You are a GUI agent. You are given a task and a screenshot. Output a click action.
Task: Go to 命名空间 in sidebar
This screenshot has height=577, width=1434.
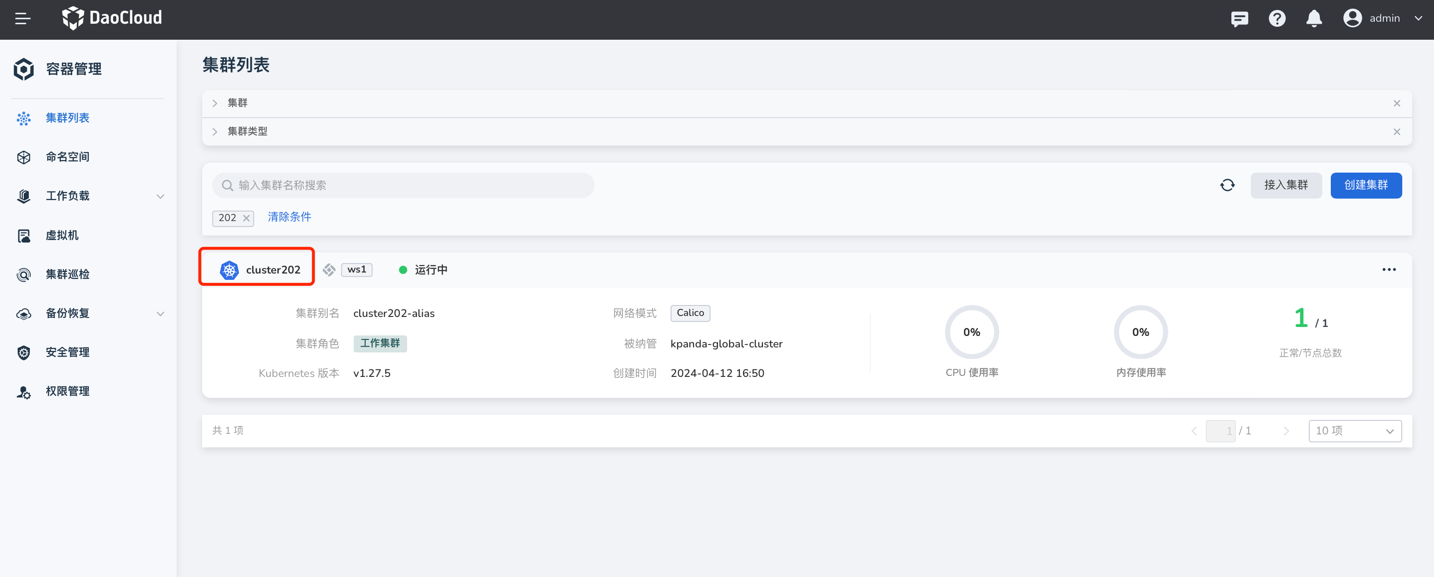(x=67, y=157)
